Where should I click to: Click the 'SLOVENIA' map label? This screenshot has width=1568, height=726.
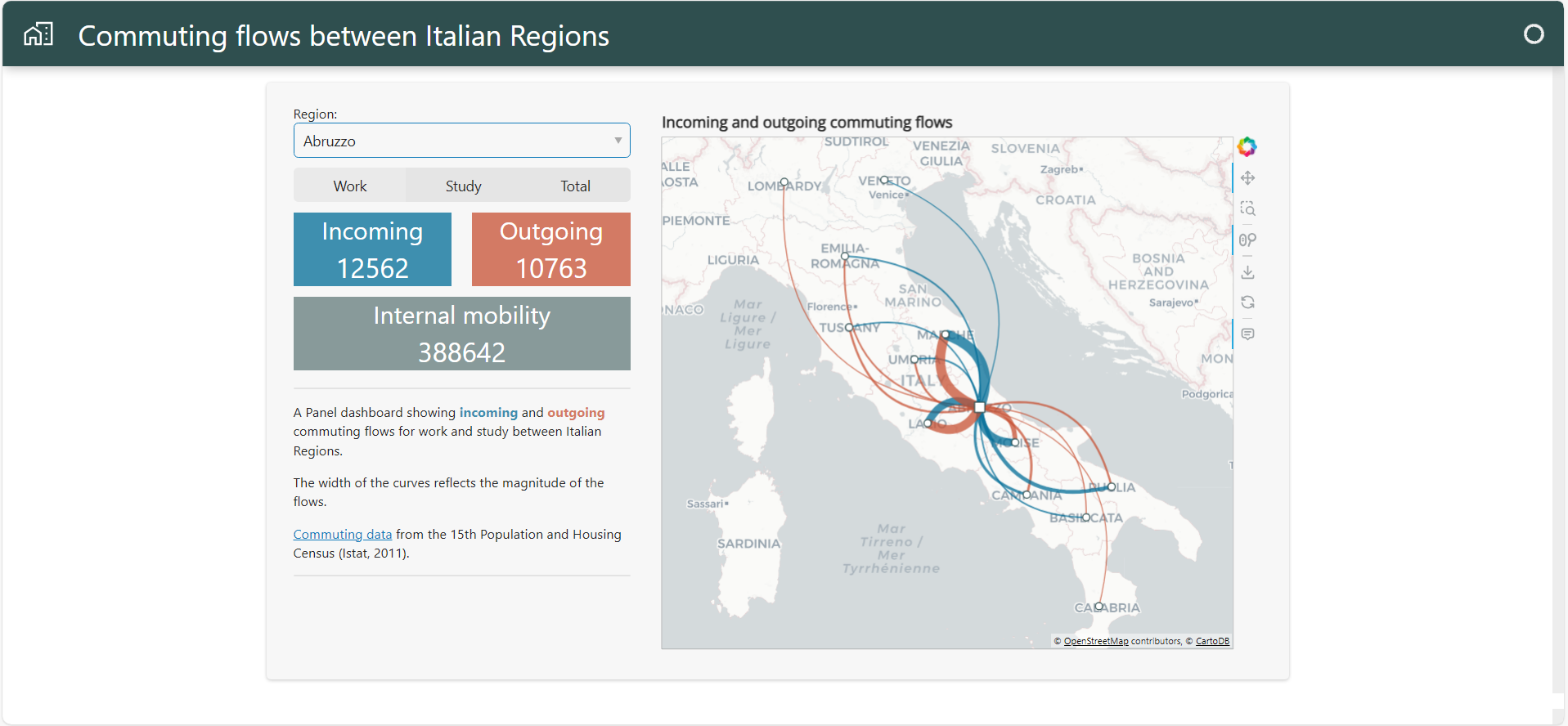pos(1025,148)
